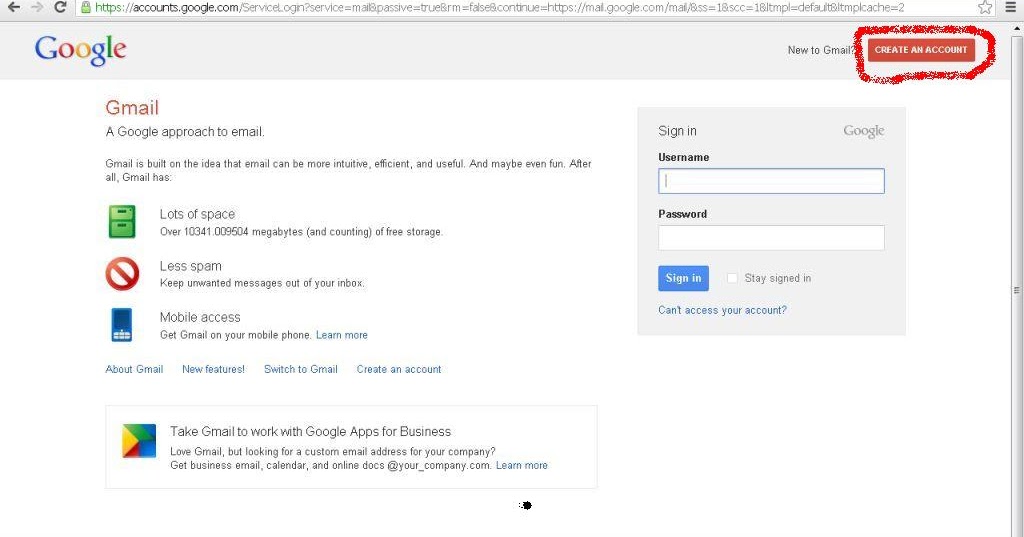
Task: Click Take Gmail to work heading
Action: pos(310,432)
